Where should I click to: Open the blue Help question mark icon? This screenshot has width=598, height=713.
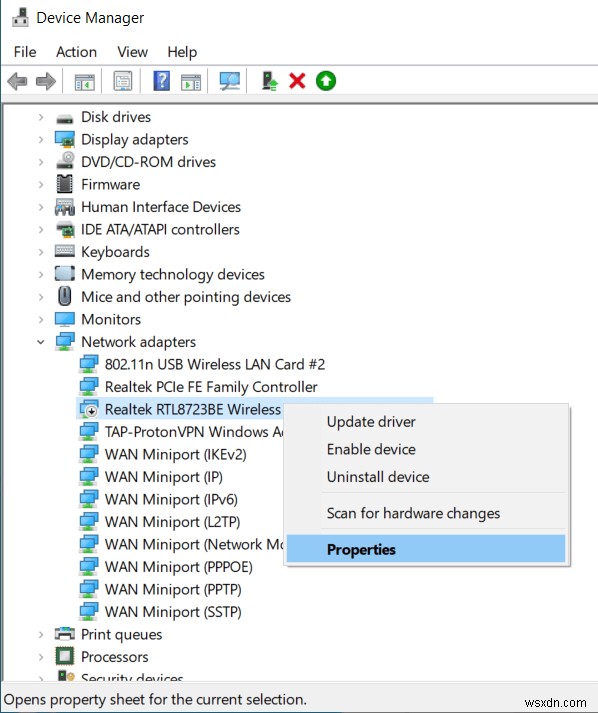[161, 81]
